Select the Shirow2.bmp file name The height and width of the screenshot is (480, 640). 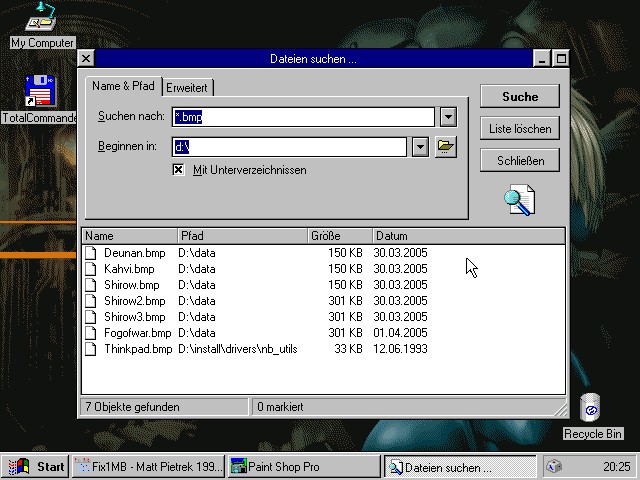pyautogui.click(x=135, y=301)
